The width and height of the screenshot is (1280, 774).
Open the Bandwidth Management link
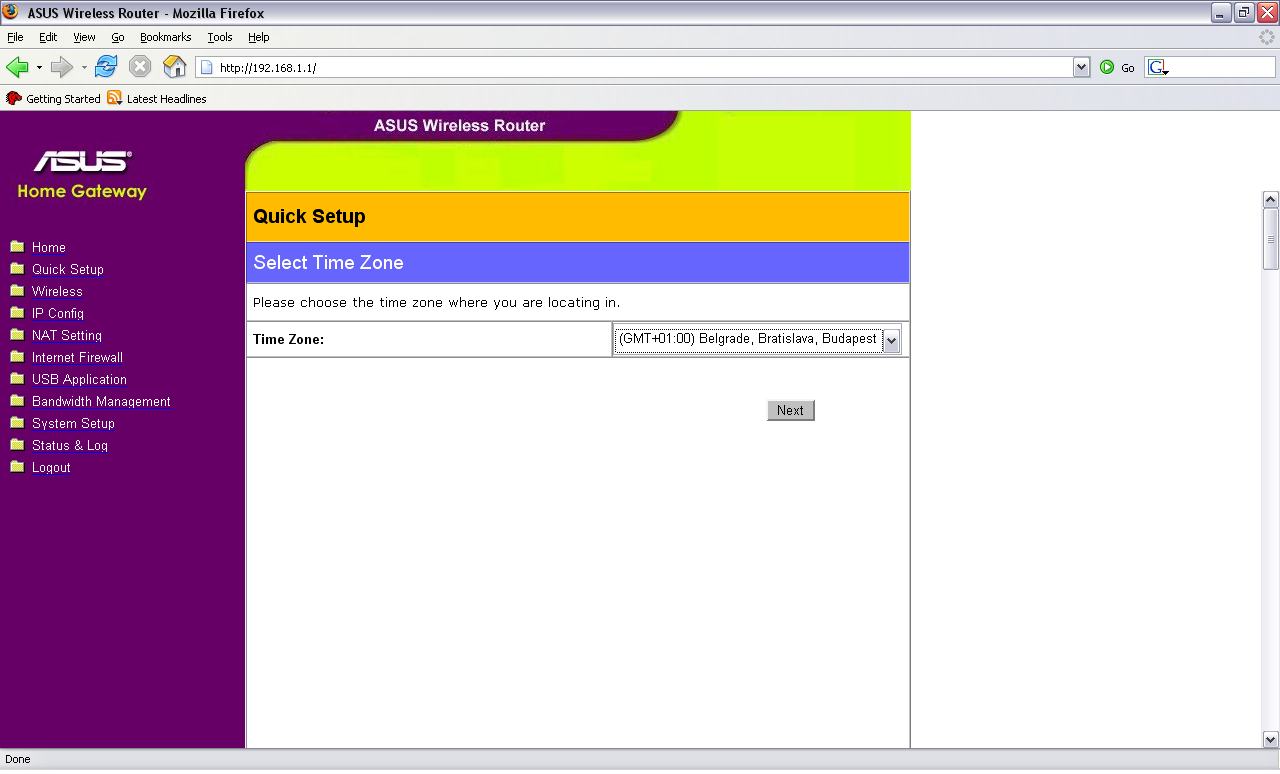pos(101,402)
